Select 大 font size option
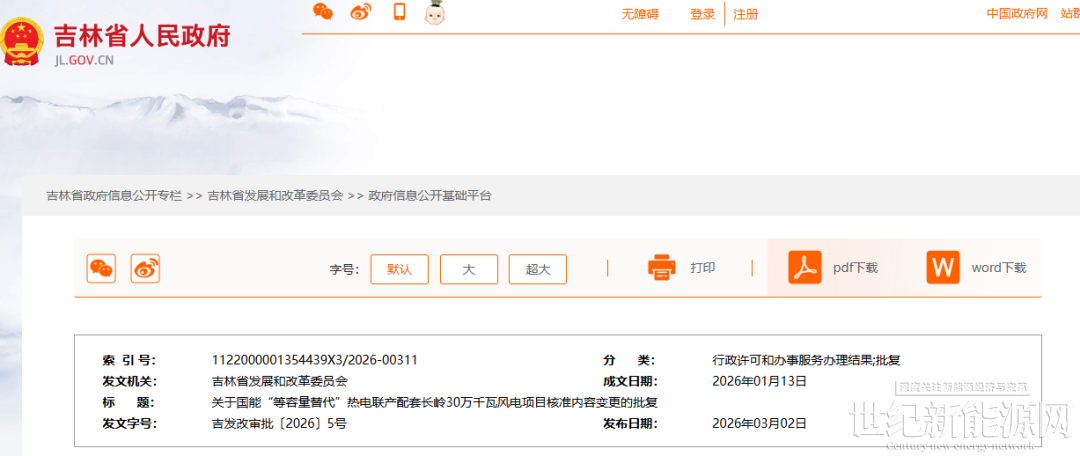This screenshot has height=456, width=1080. click(x=468, y=269)
